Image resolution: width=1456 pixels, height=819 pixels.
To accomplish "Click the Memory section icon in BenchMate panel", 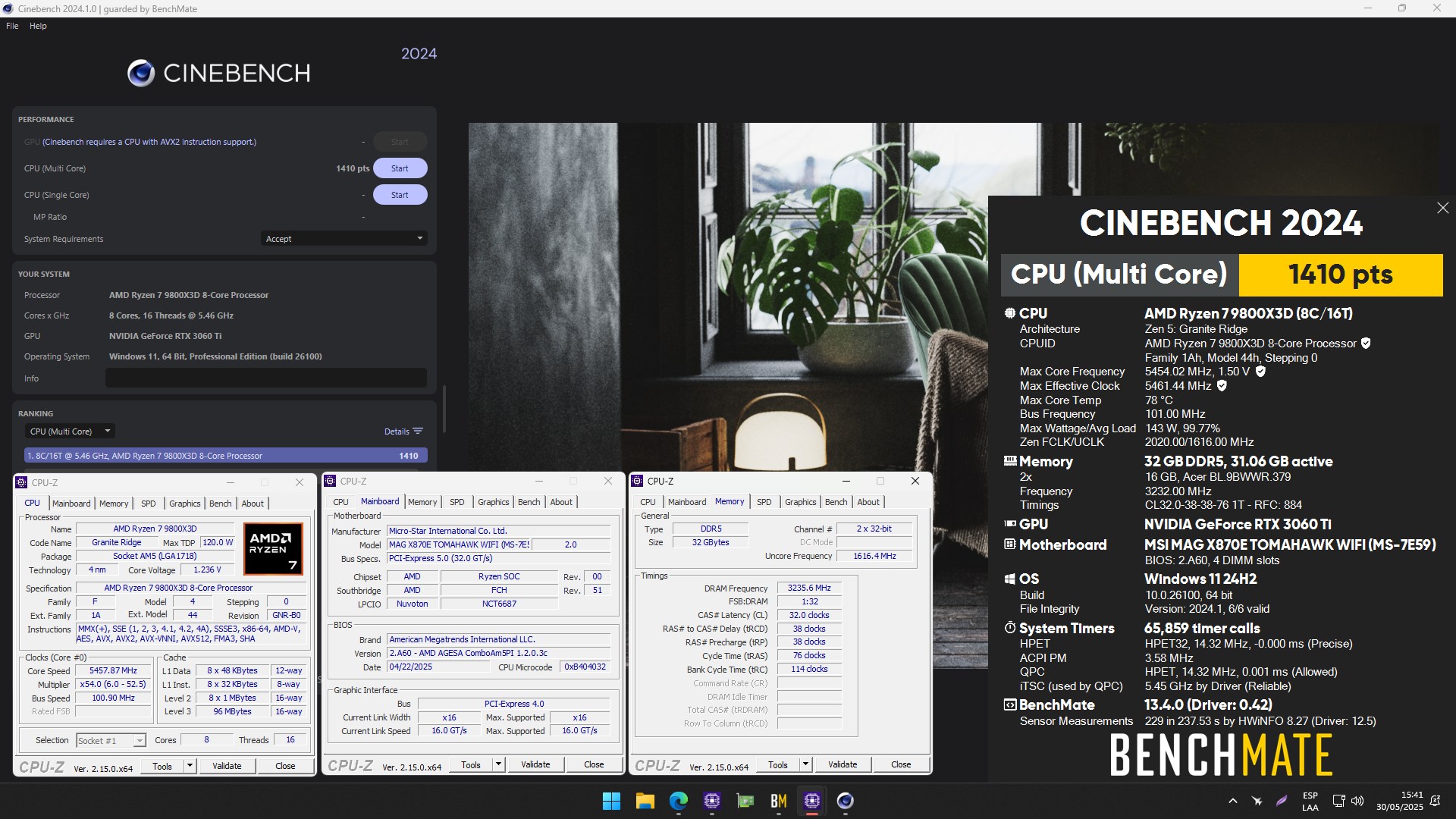I will click(1010, 461).
